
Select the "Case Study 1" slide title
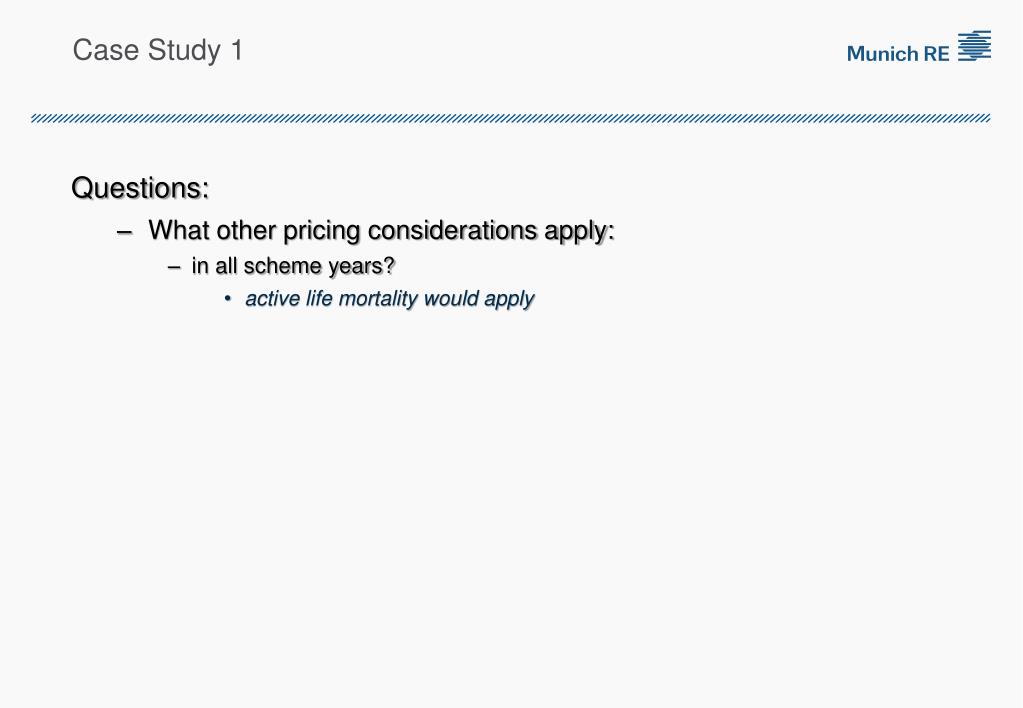coord(158,50)
